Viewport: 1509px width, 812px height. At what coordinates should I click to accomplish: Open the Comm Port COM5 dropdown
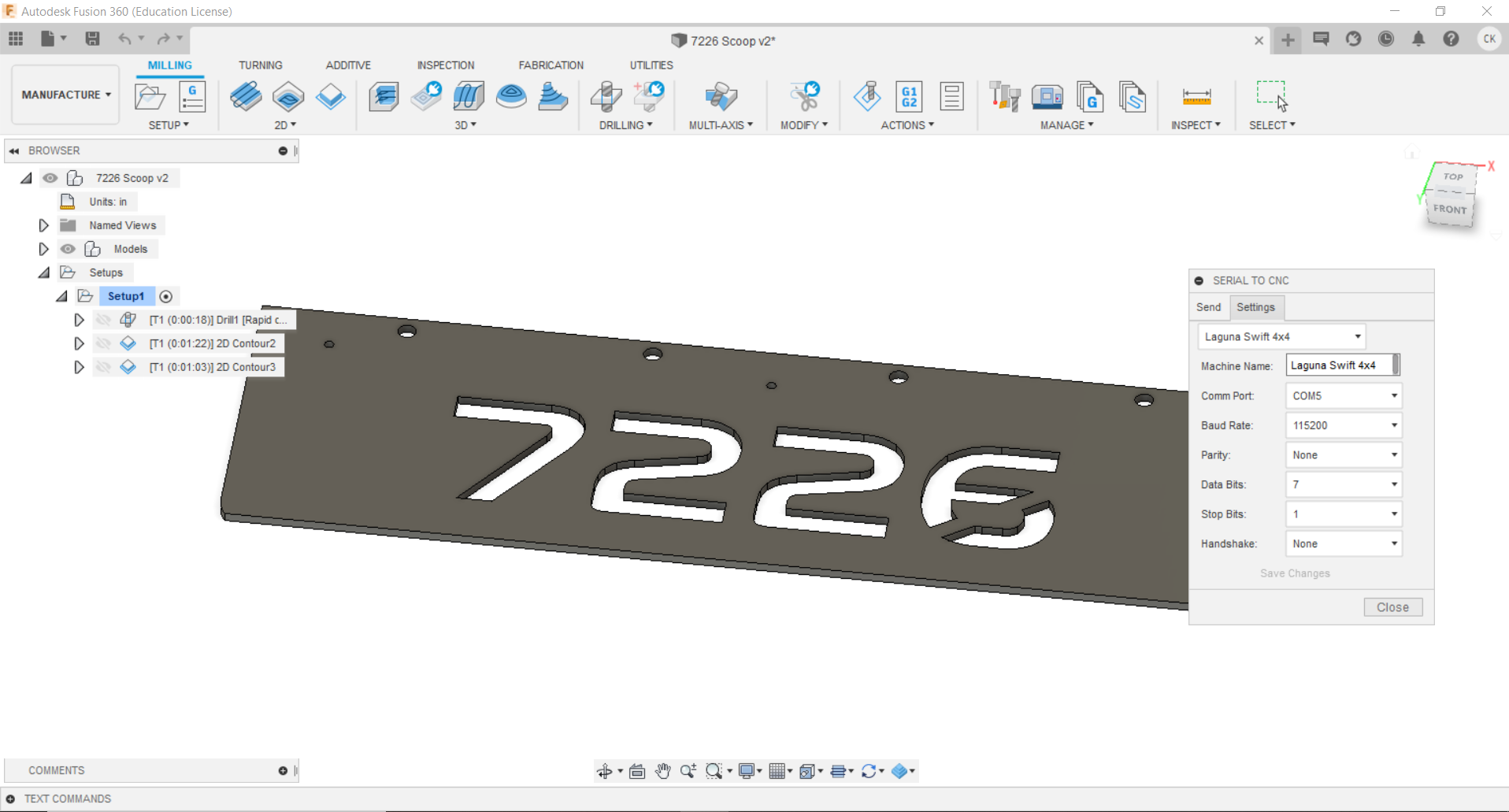coord(1343,396)
